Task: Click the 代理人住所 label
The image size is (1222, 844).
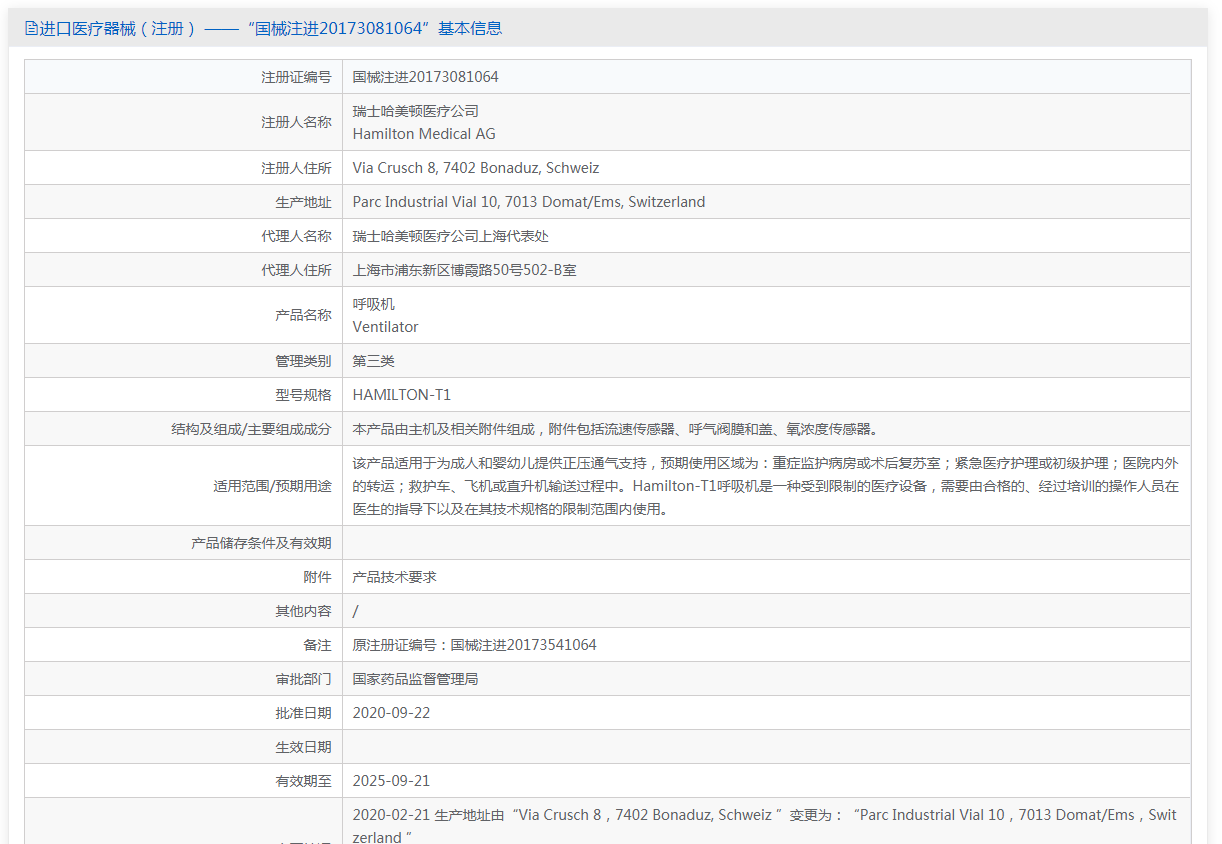Action: tap(296, 270)
